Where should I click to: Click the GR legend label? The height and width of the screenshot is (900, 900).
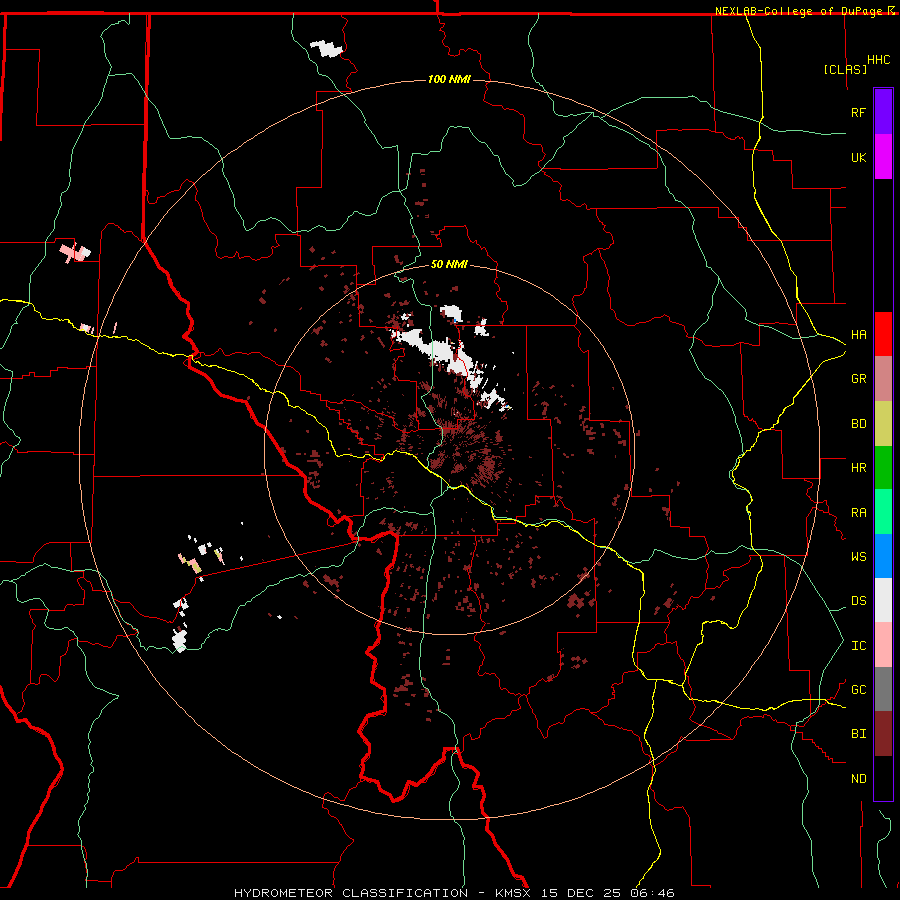tap(858, 379)
